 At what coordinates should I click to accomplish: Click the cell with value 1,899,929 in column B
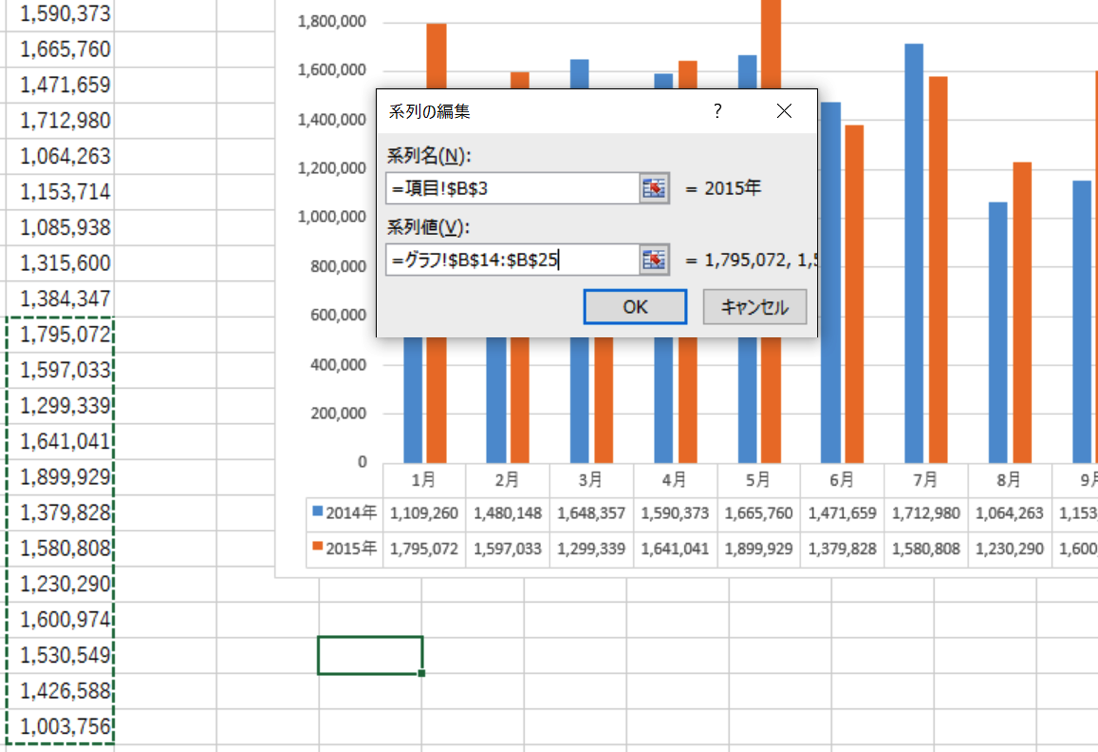tap(60, 477)
